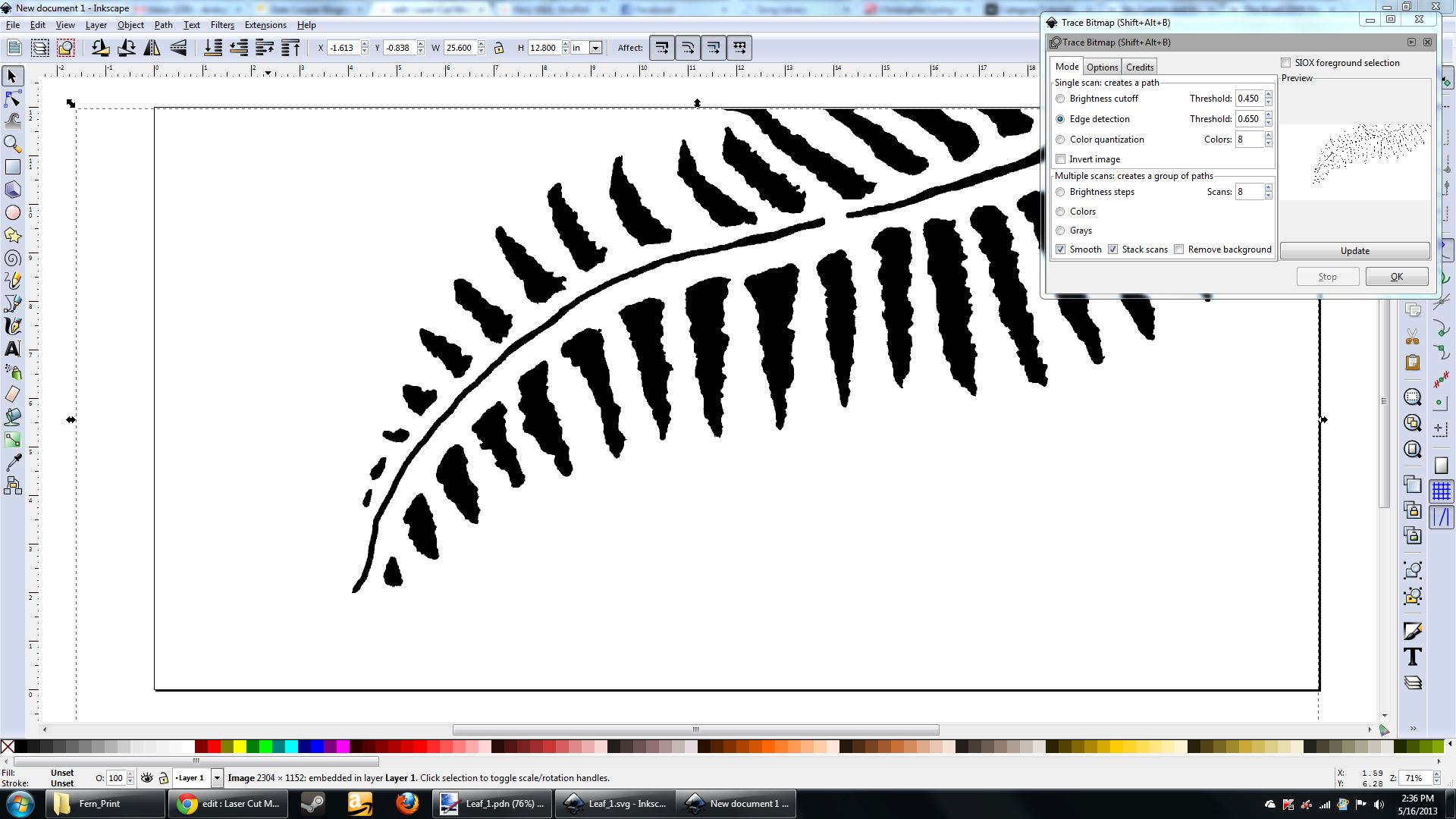Toggle snap to grids icon

click(1441, 491)
